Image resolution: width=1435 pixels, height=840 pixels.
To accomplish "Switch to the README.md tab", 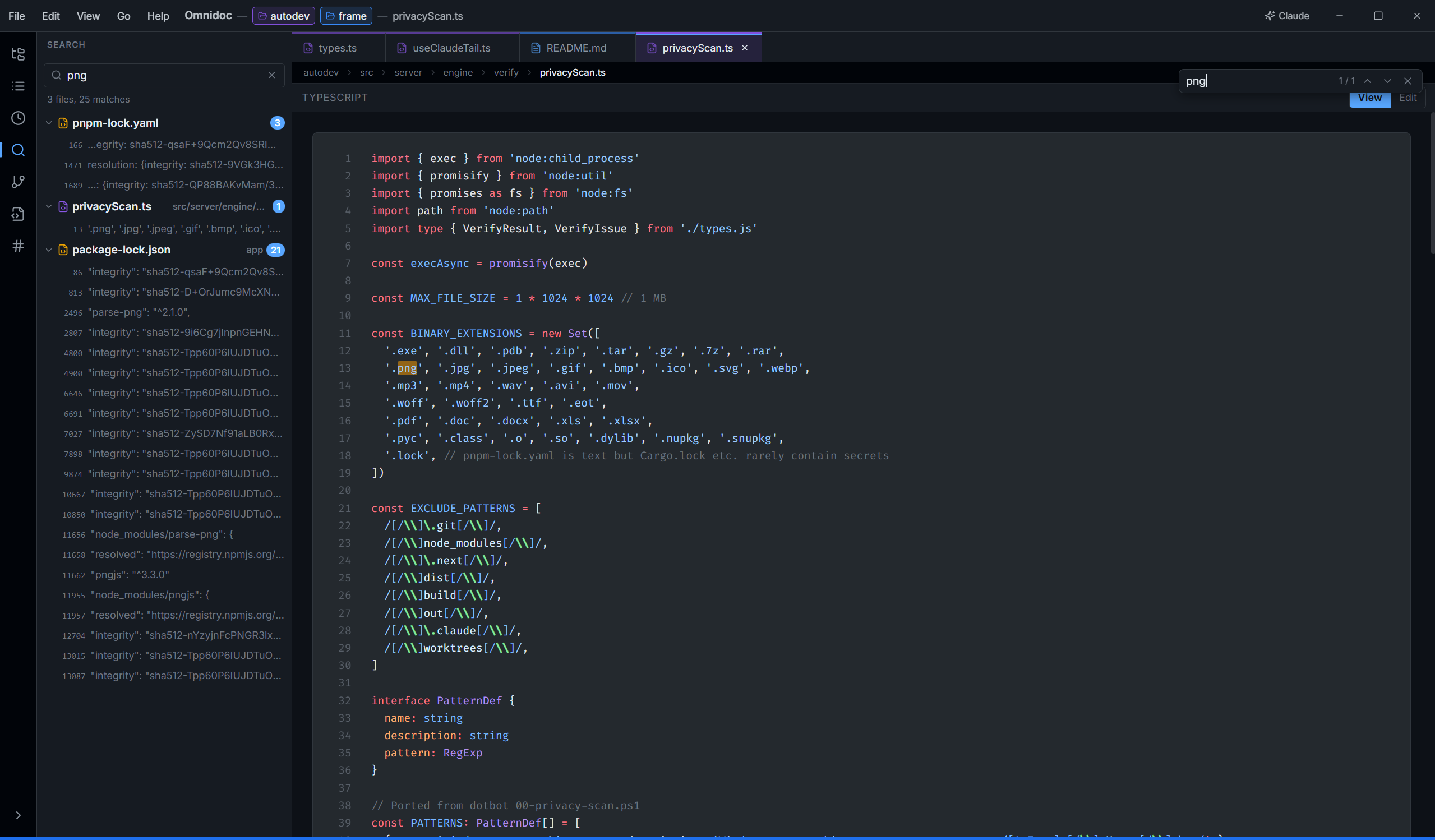I will point(578,48).
